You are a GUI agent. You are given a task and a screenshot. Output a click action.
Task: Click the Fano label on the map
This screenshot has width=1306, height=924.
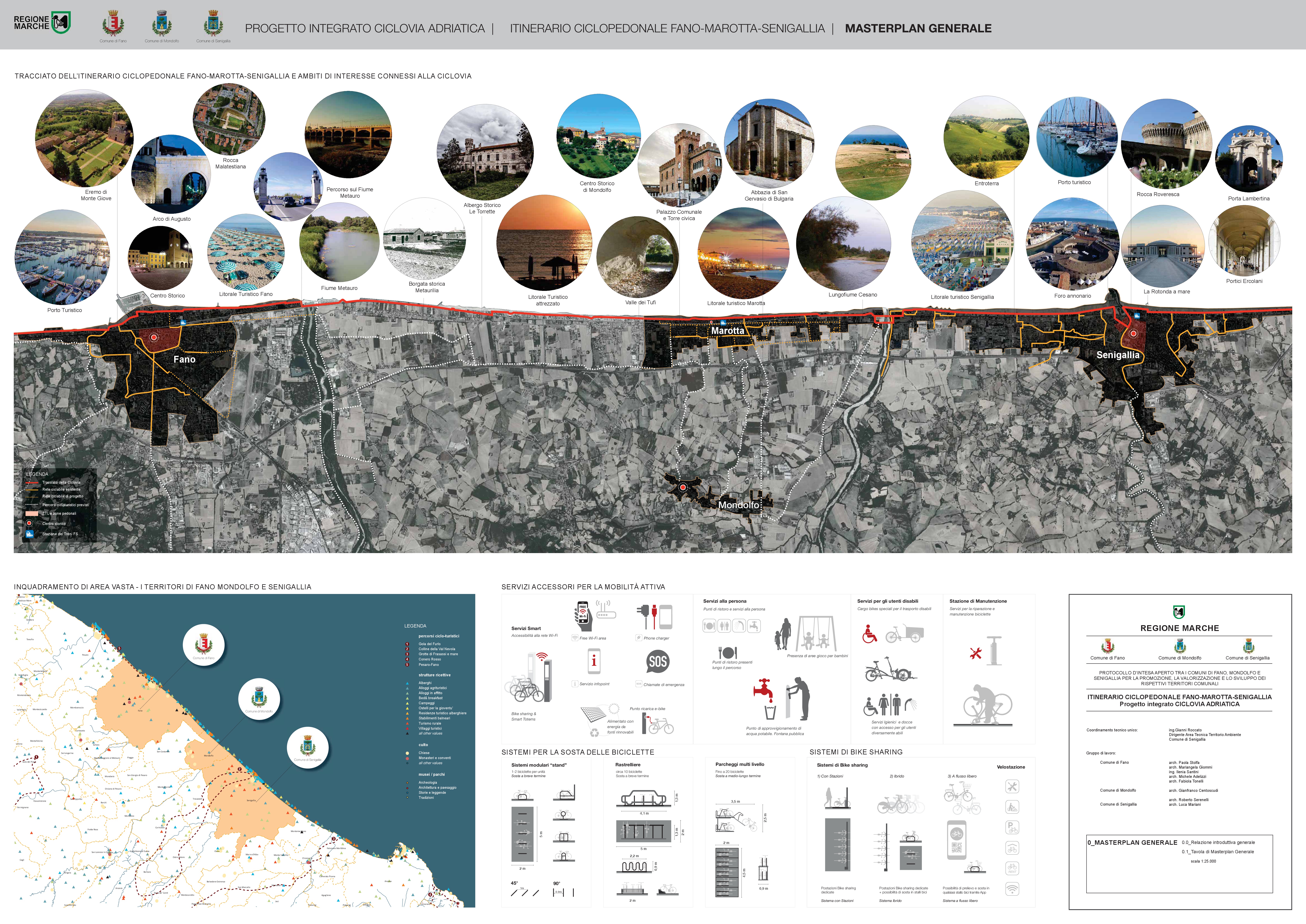coord(184,360)
